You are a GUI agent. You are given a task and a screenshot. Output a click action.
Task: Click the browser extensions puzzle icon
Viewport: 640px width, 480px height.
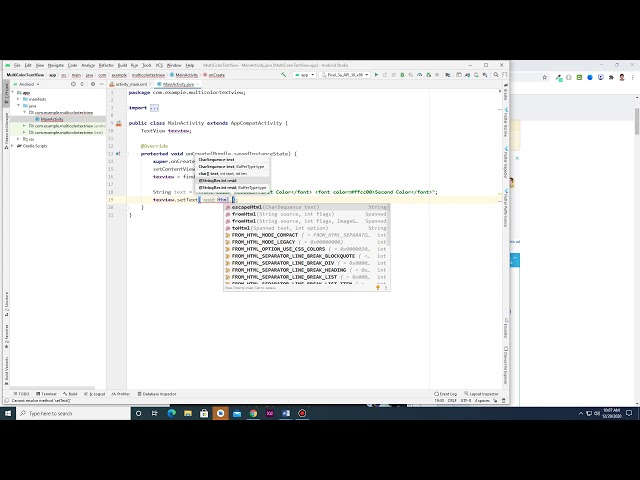pyautogui.click(x=611, y=77)
